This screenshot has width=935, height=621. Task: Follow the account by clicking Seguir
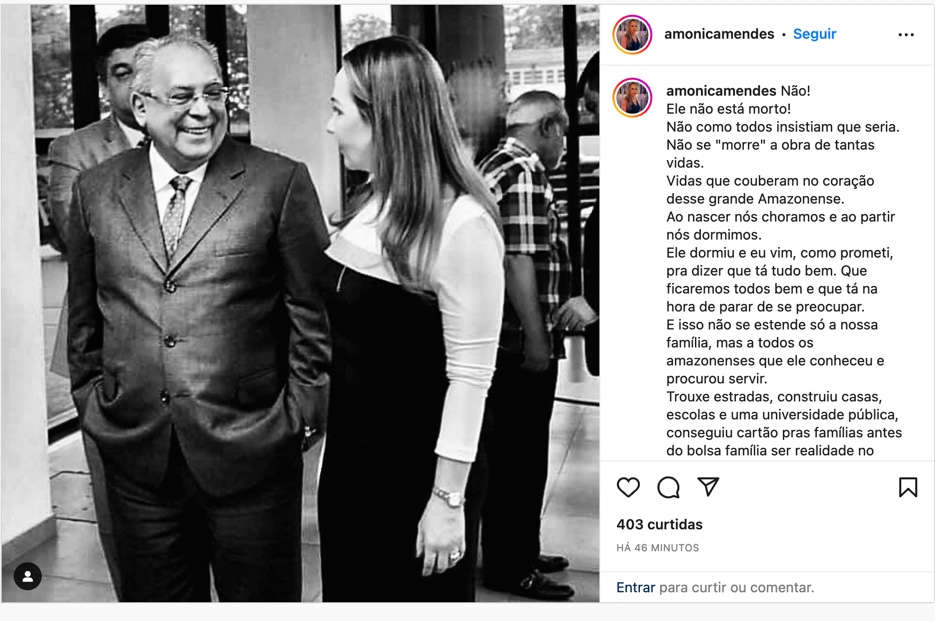point(814,34)
